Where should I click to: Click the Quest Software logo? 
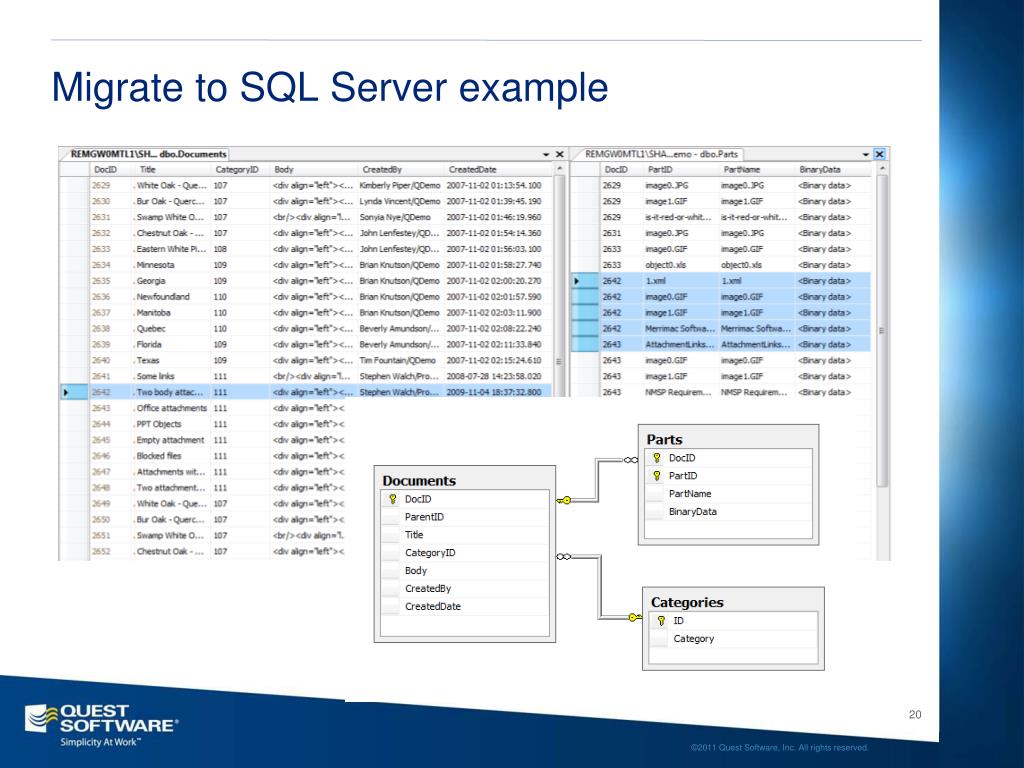click(x=101, y=726)
